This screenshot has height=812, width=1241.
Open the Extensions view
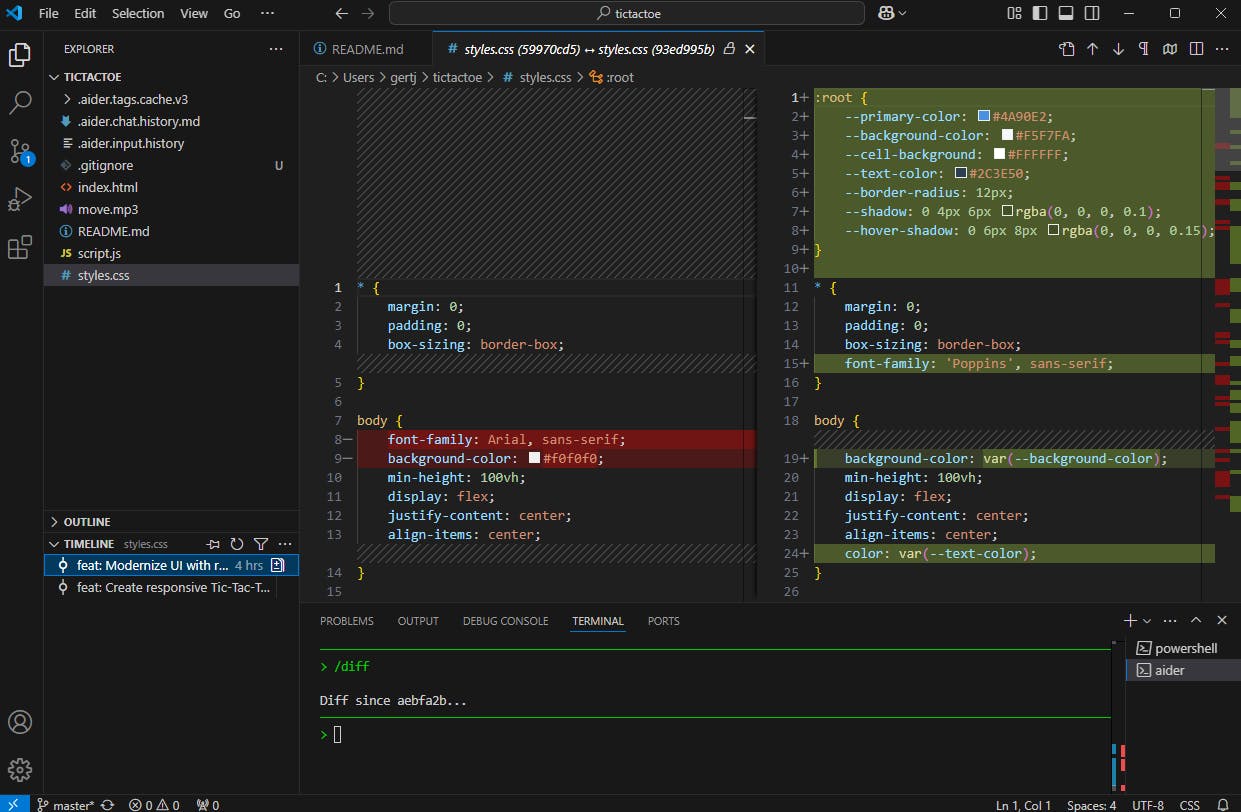(20, 248)
